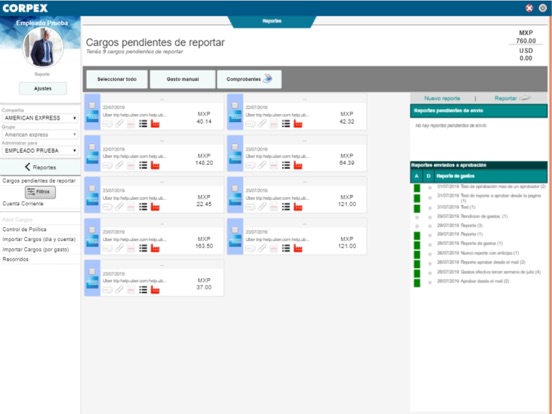Open the list details icon on 148.20 charge

[143, 165]
